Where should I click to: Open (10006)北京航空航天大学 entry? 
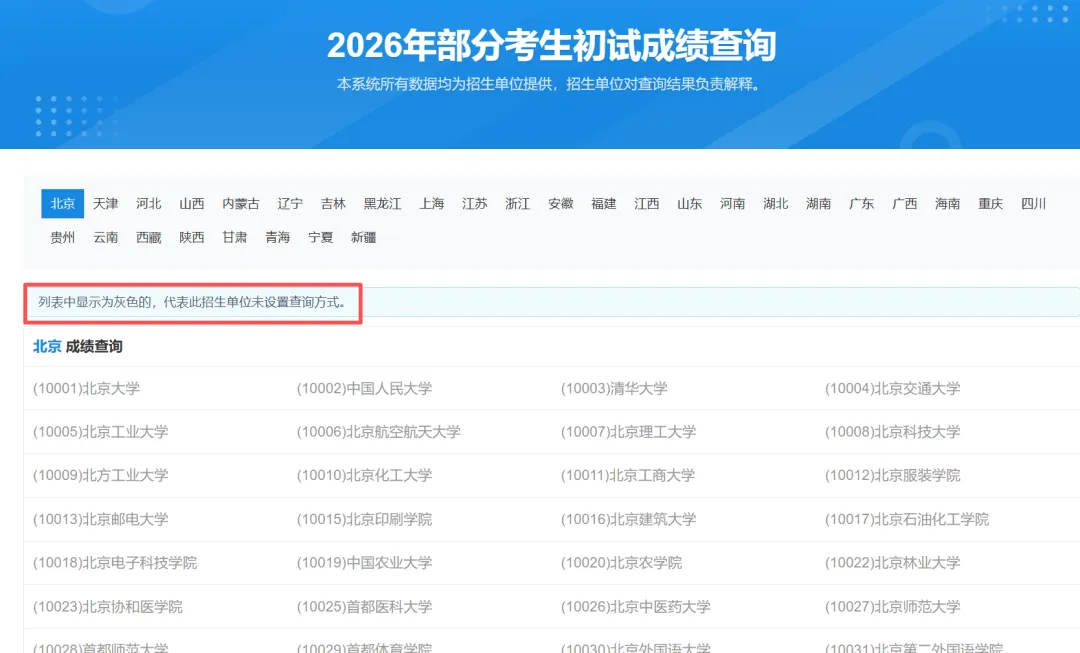[379, 432]
